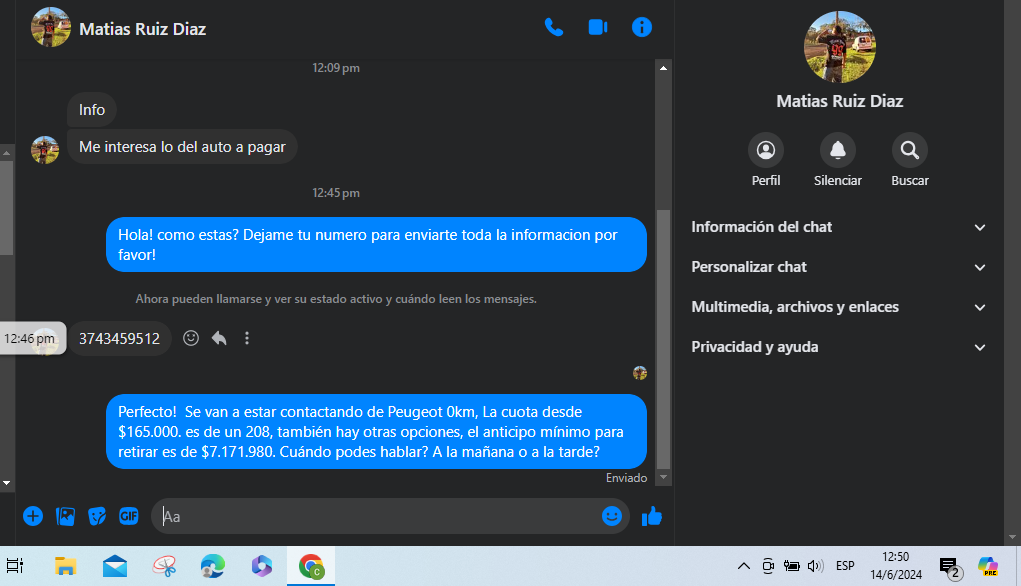Open clock and calendar 12:50
Image resolution: width=1021 pixels, height=586 pixels.
pos(896,566)
